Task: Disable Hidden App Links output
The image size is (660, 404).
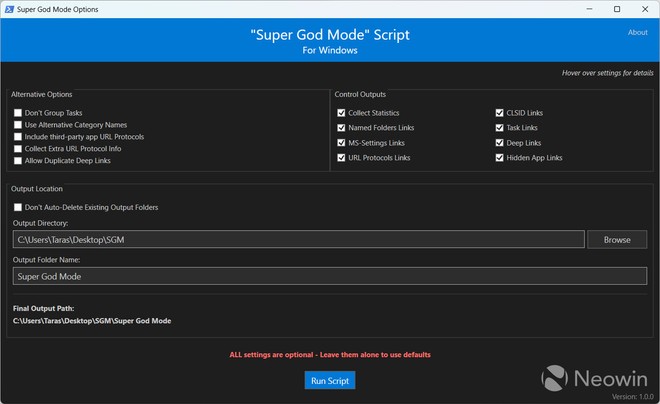Action: (500, 158)
